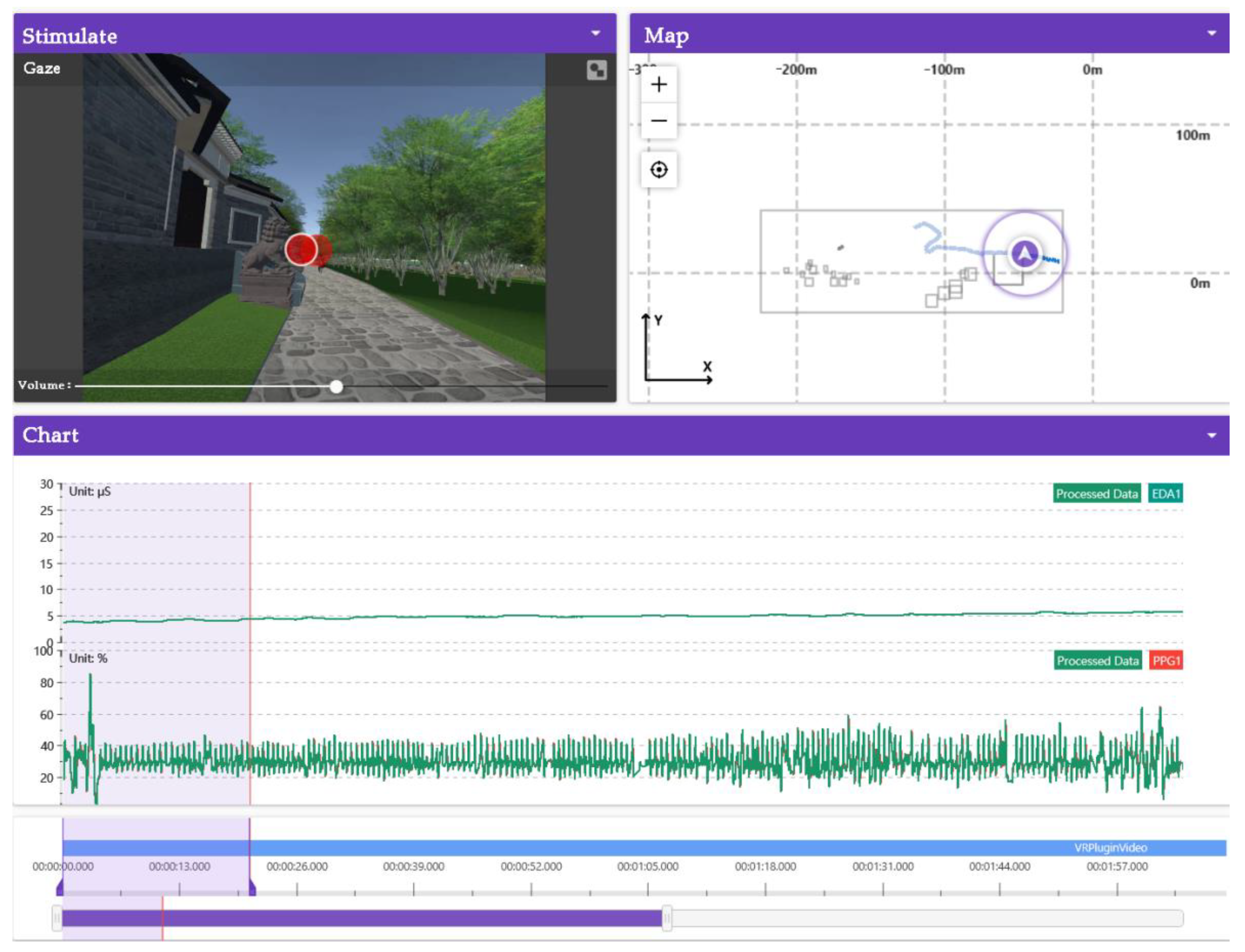
Task: Click the gaze overlay icon in video corner
Action: tap(596, 70)
